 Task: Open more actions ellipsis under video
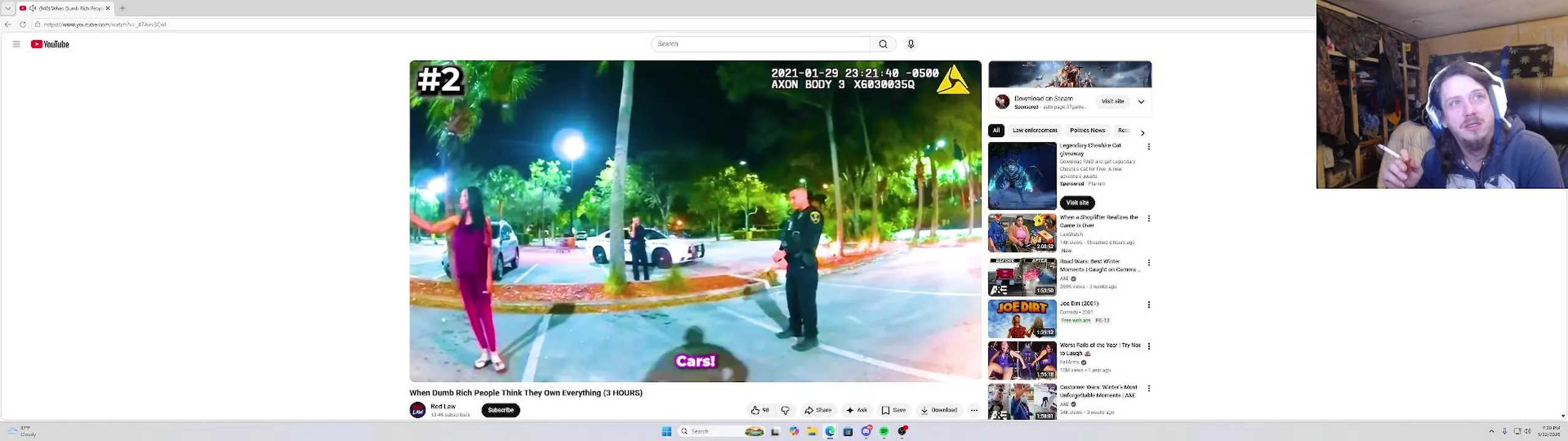[974, 410]
